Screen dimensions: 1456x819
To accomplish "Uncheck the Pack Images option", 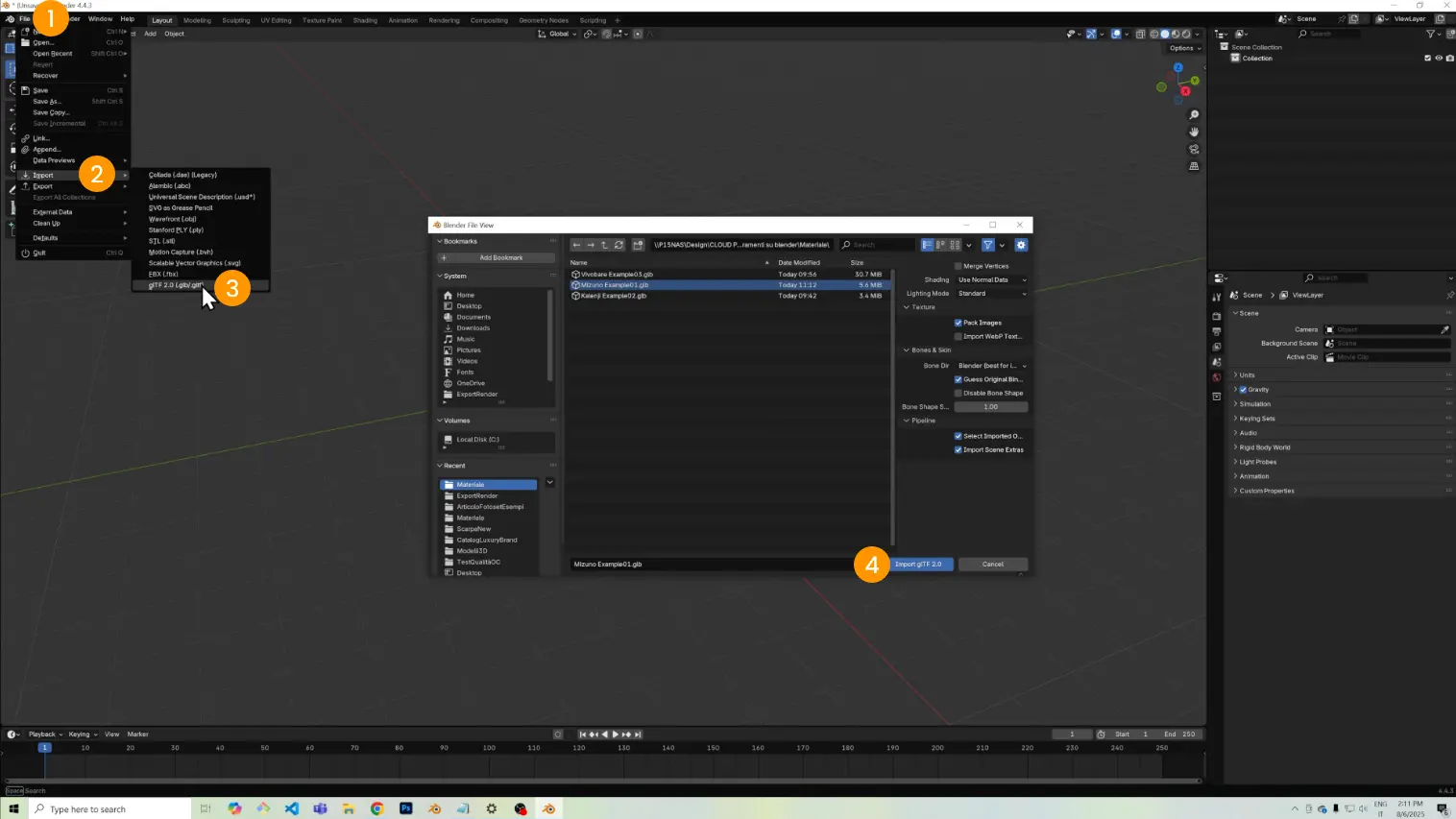I will pyautogui.click(x=958, y=323).
